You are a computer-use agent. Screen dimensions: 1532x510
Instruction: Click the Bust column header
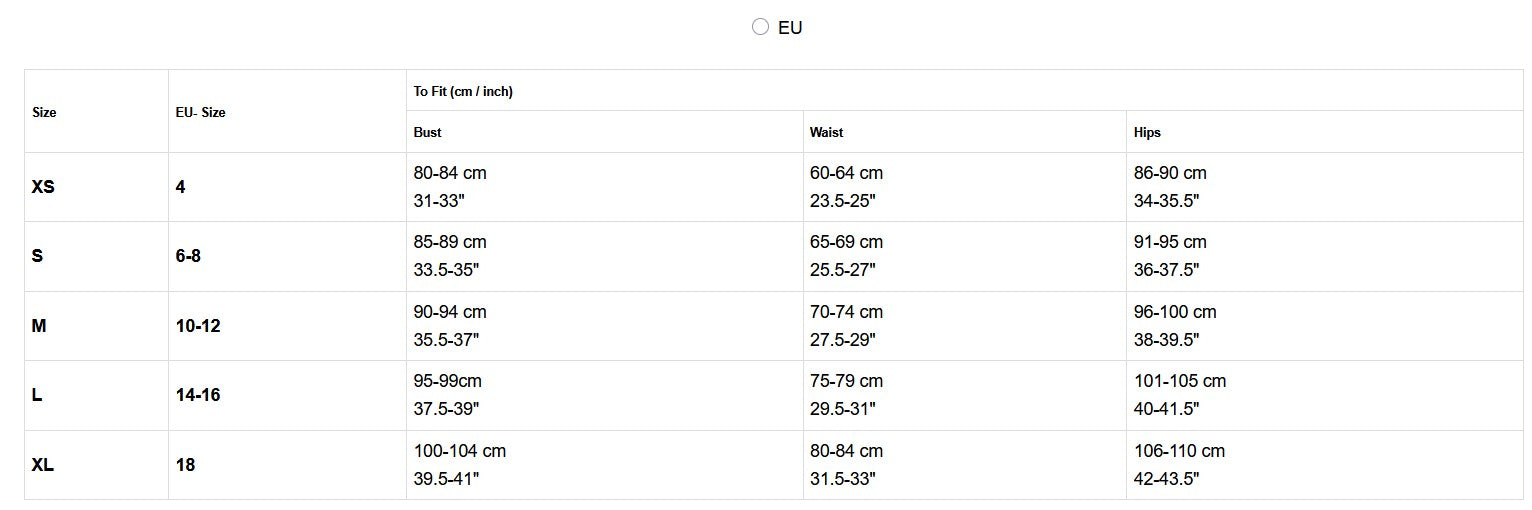[427, 132]
